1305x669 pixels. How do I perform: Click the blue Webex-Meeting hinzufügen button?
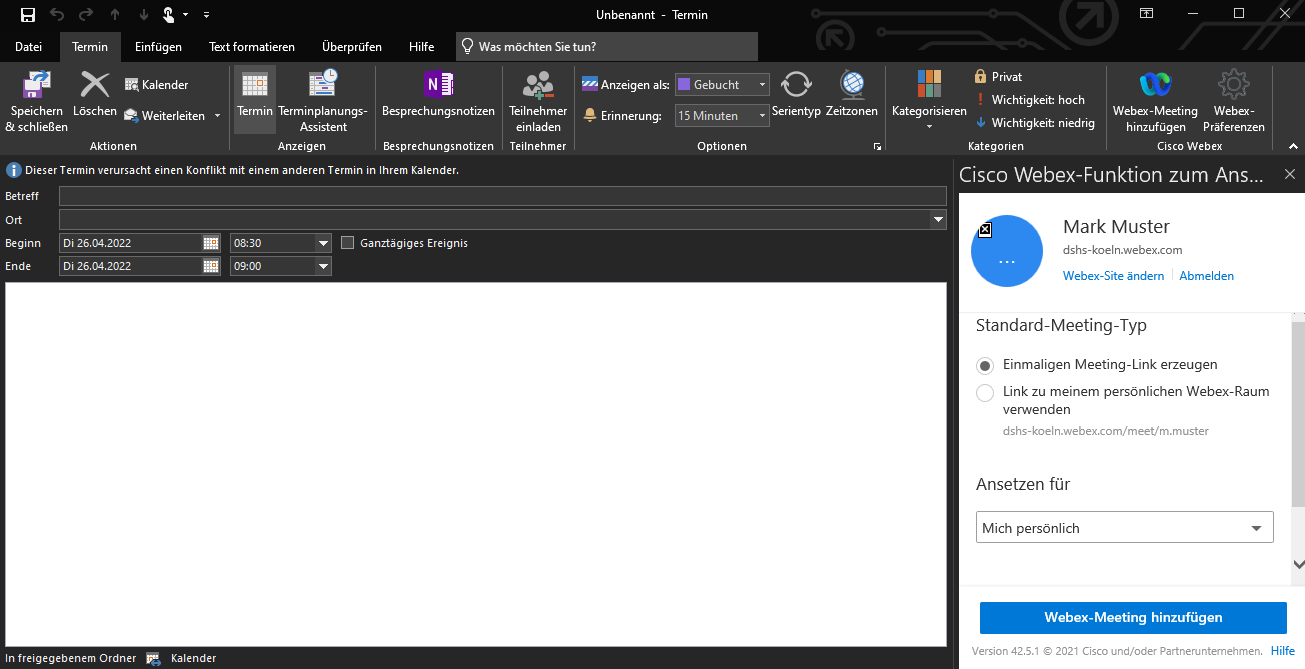[x=1133, y=618]
